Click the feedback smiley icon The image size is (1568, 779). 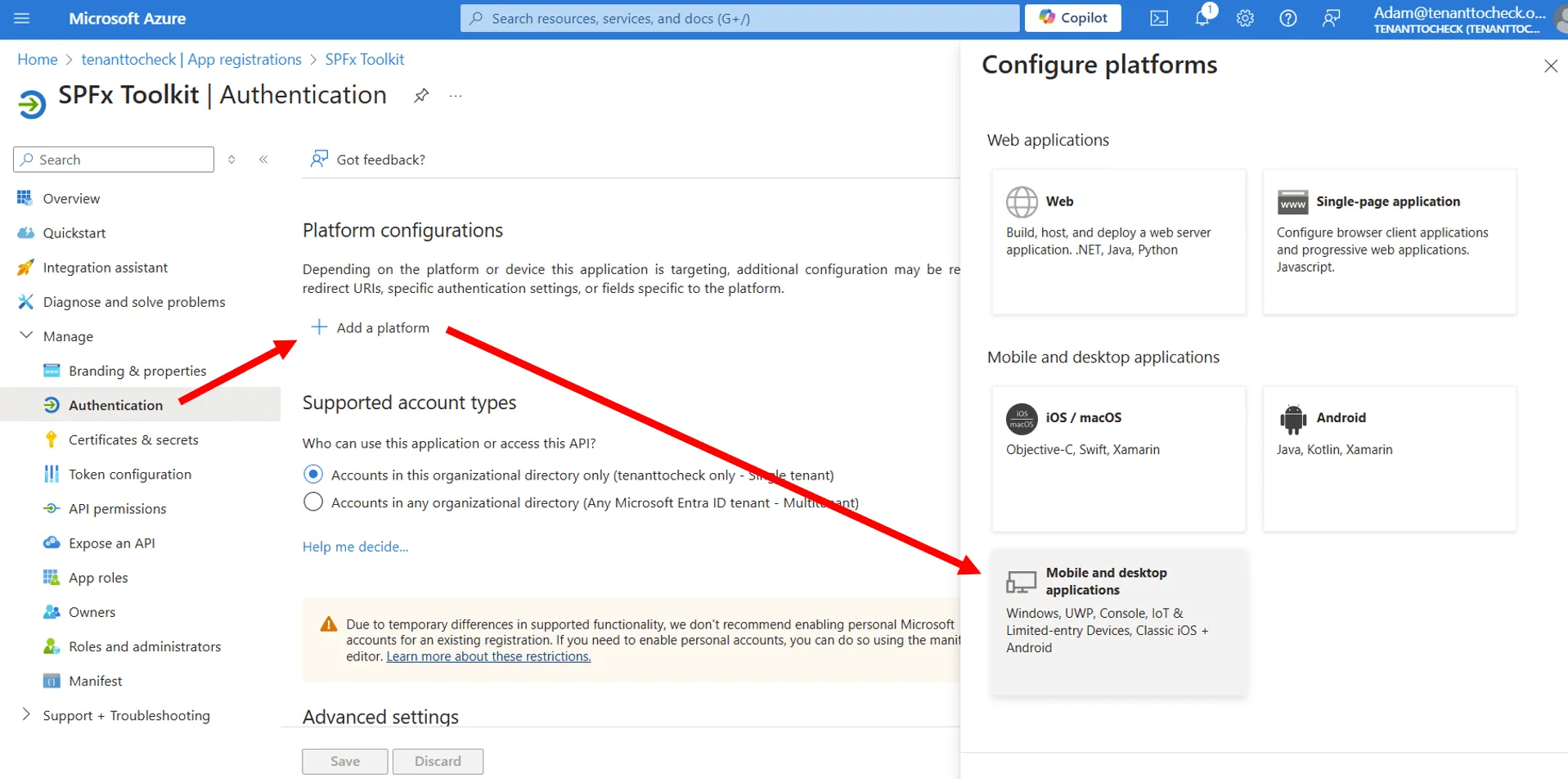coord(1331,17)
